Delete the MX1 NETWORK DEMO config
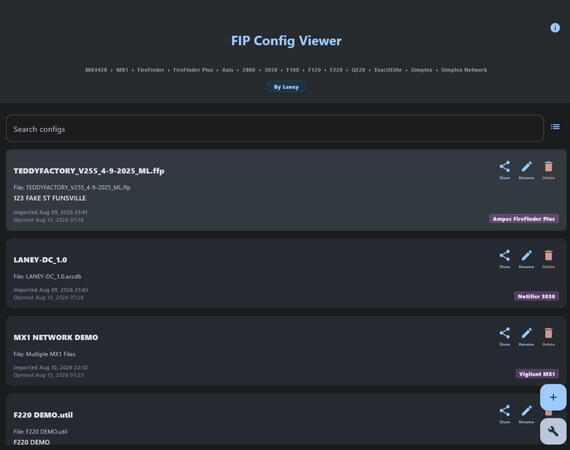570x450 pixels. point(549,337)
